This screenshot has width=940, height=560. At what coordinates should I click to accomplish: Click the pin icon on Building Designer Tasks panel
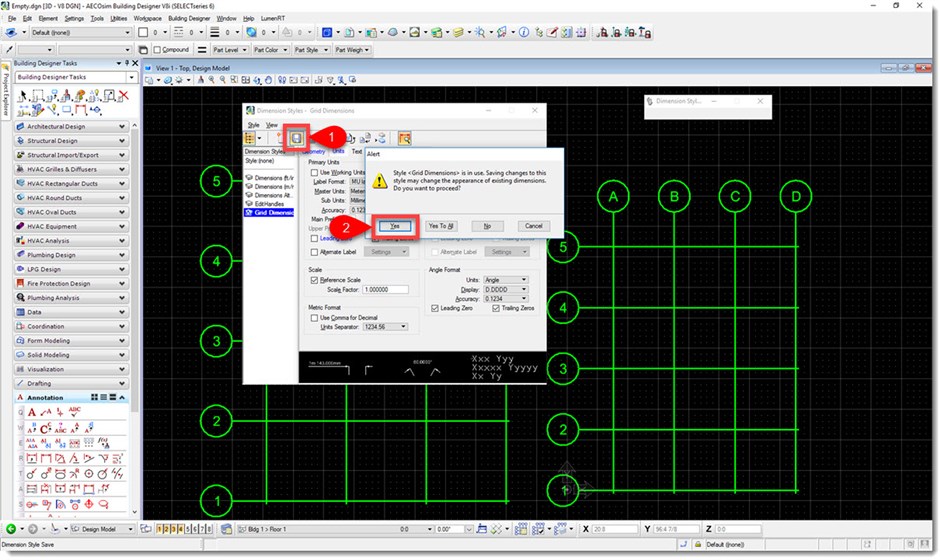126,63
